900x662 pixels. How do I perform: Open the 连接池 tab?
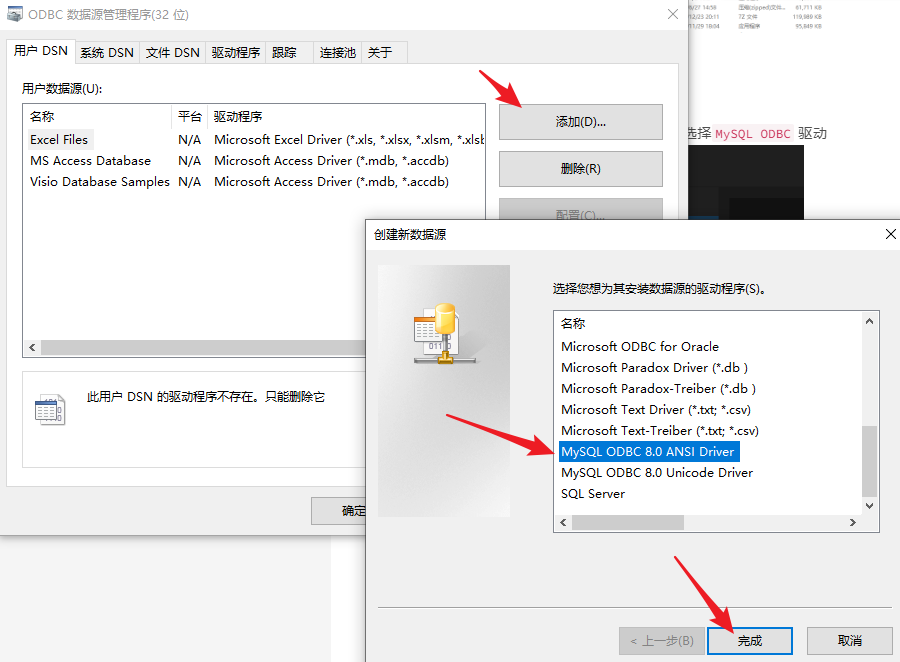coord(338,53)
